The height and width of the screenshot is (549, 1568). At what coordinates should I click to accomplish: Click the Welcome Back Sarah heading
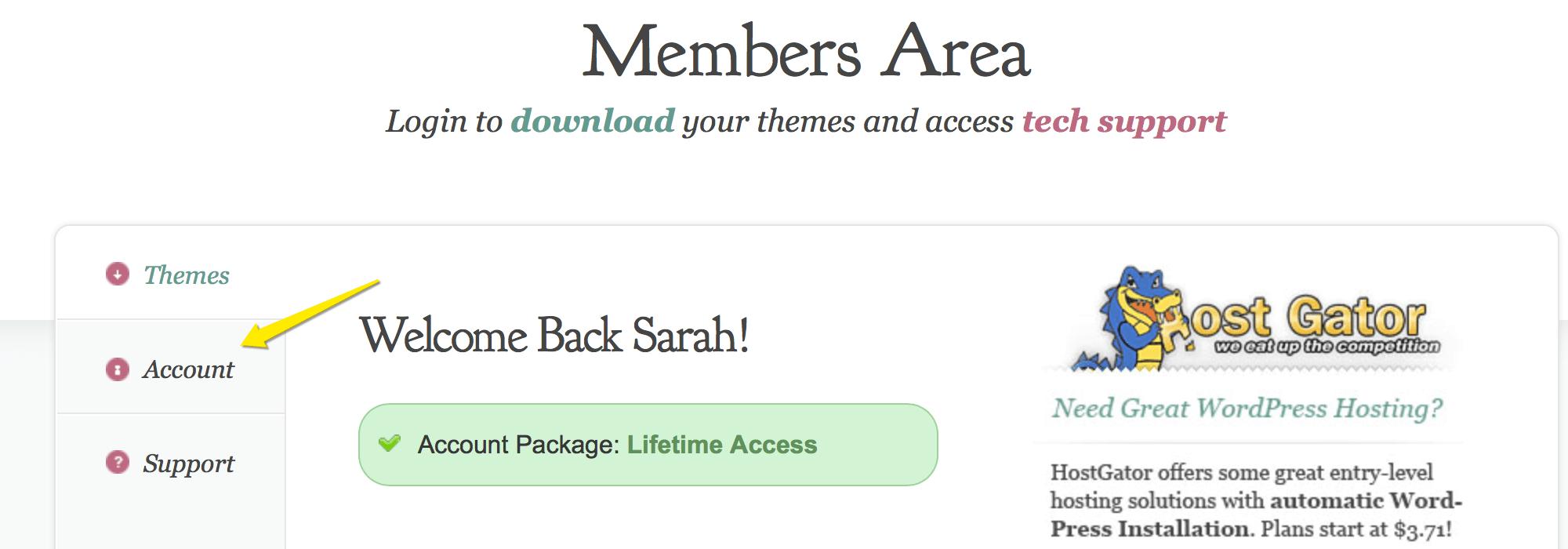(554, 336)
